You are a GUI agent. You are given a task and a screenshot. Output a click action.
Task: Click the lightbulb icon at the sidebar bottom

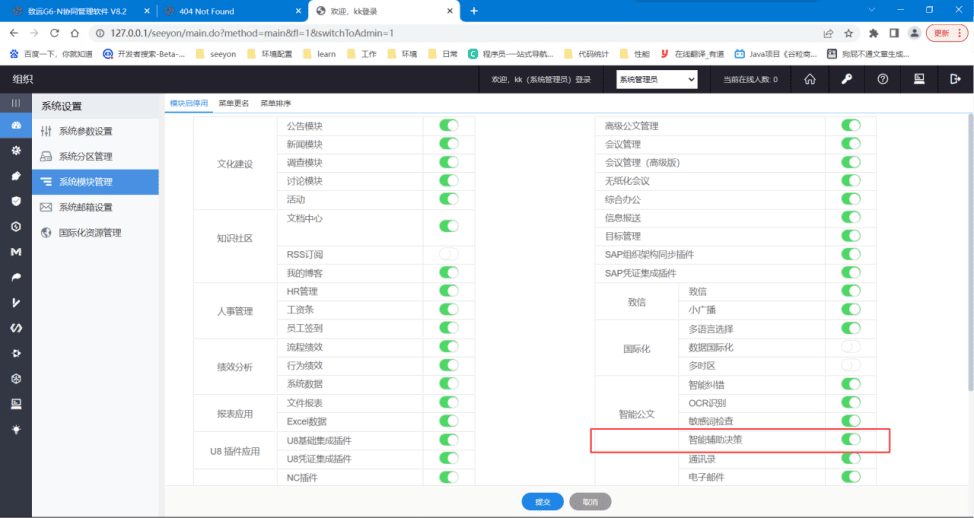(16, 429)
